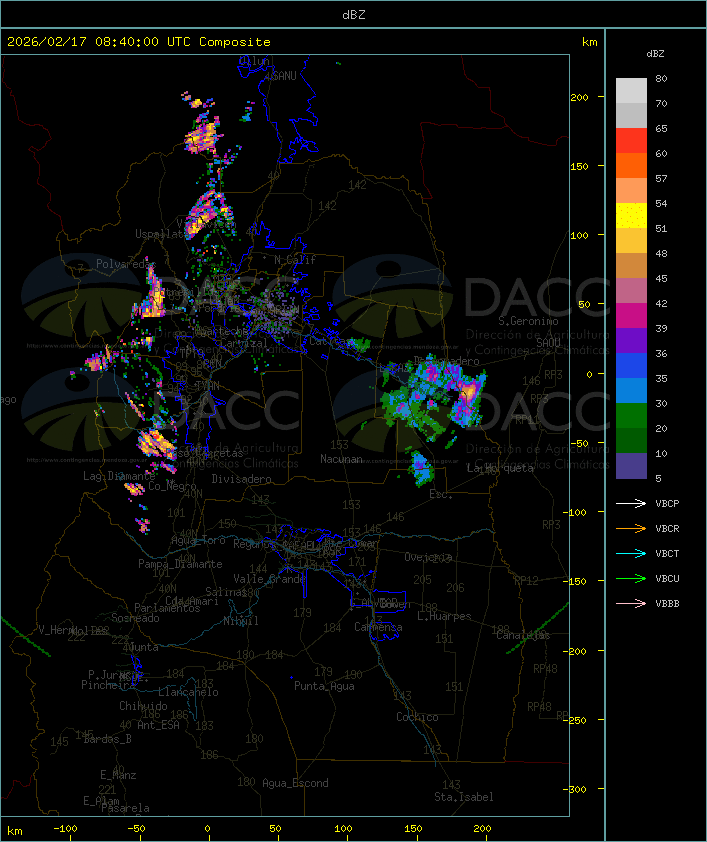This screenshot has width=707, height=842.
Task: Click the Carmensa map label
Action: (378, 627)
